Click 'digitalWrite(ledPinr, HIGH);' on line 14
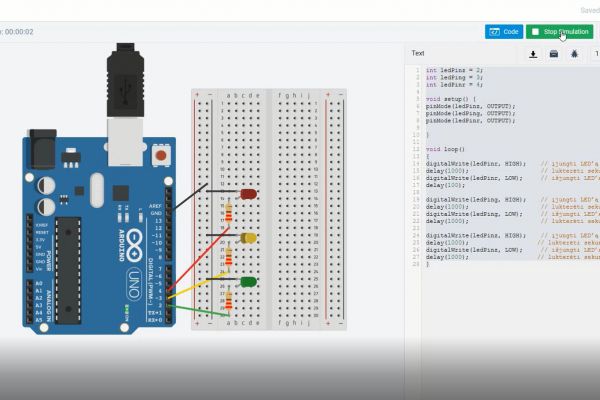This screenshot has width=600, height=400. 476,164
